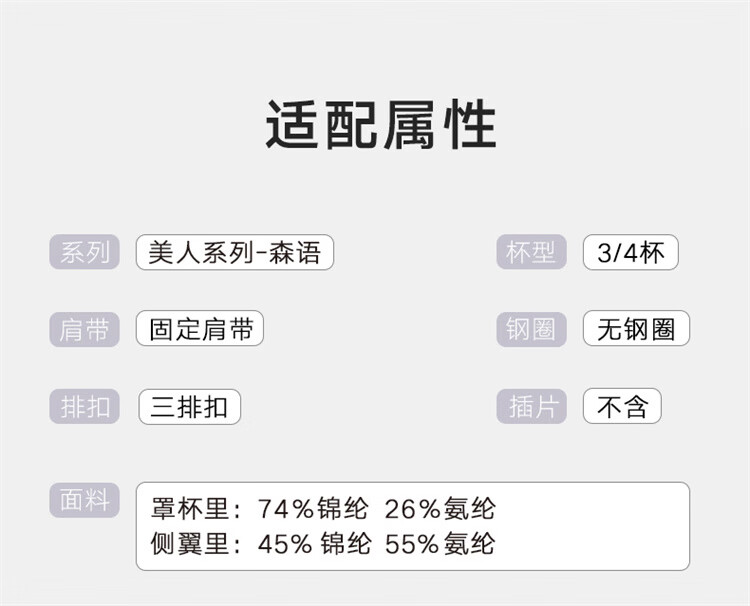Select the 3/4杯 value tag
750x606 pixels.
630,252
